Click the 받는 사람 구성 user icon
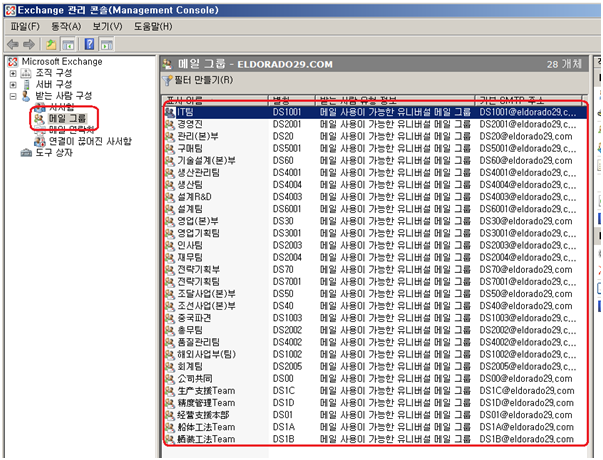This screenshot has height=460, width=603. 26,96
